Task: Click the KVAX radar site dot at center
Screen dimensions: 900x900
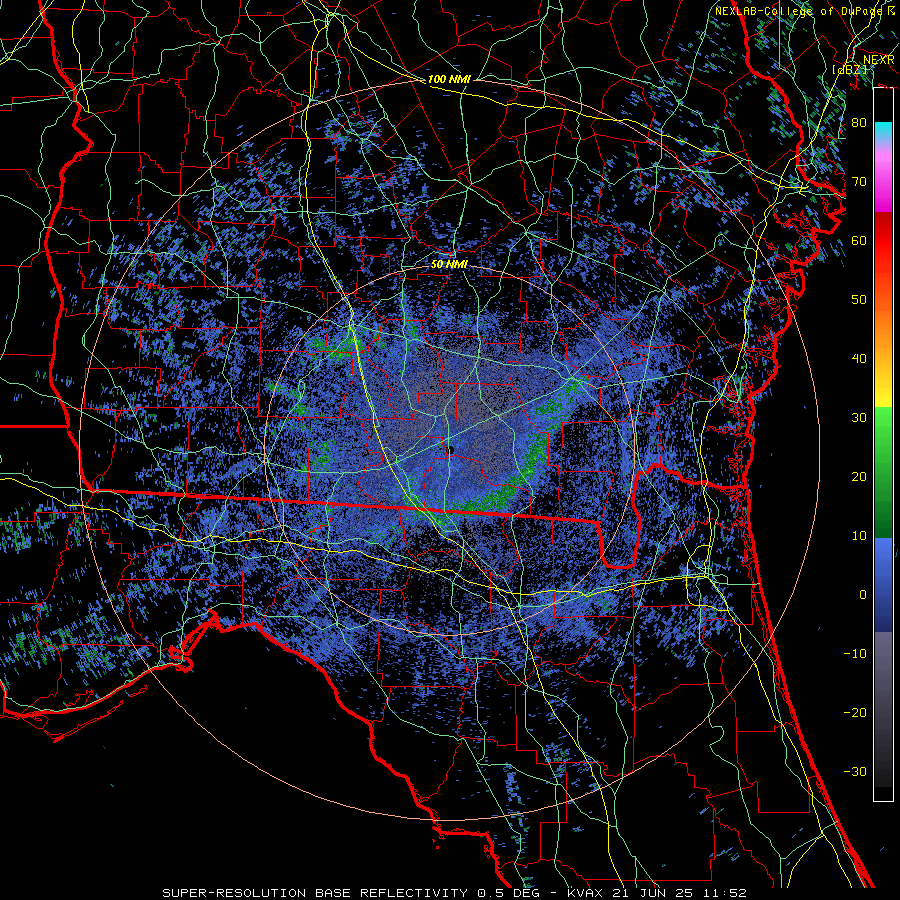Action: (451, 449)
